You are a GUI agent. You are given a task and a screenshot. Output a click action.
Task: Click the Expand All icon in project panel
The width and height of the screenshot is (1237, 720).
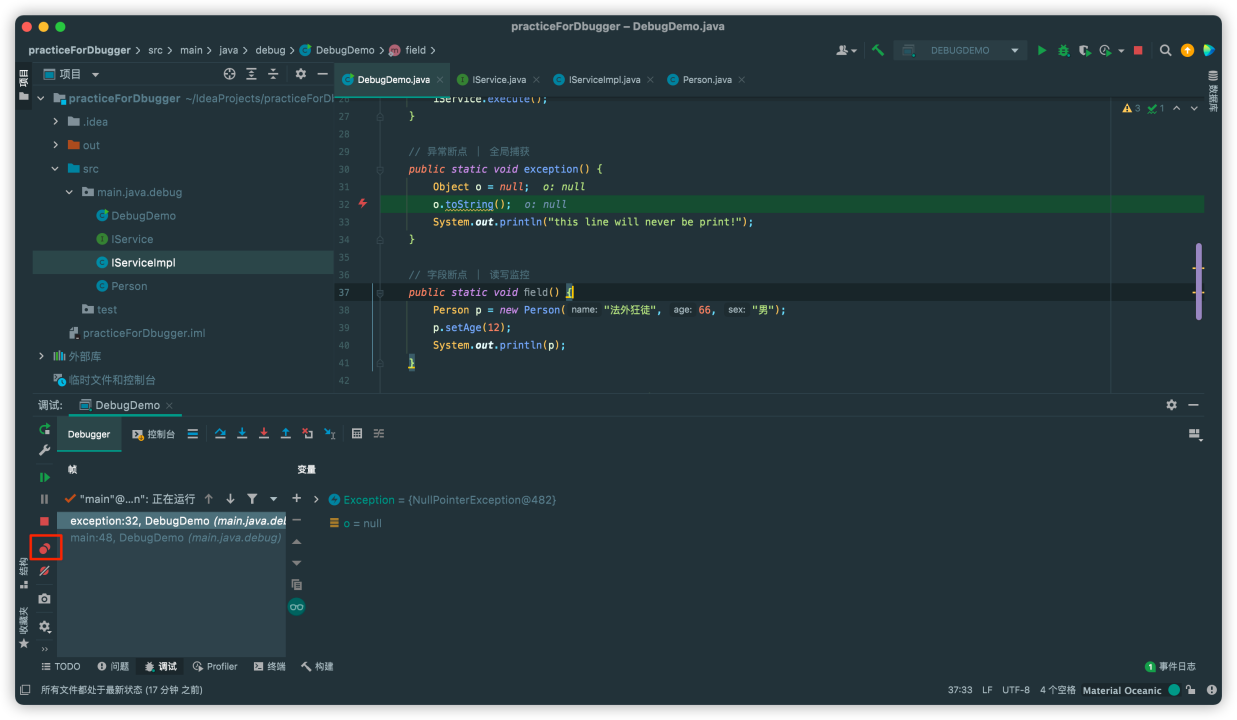coord(251,74)
